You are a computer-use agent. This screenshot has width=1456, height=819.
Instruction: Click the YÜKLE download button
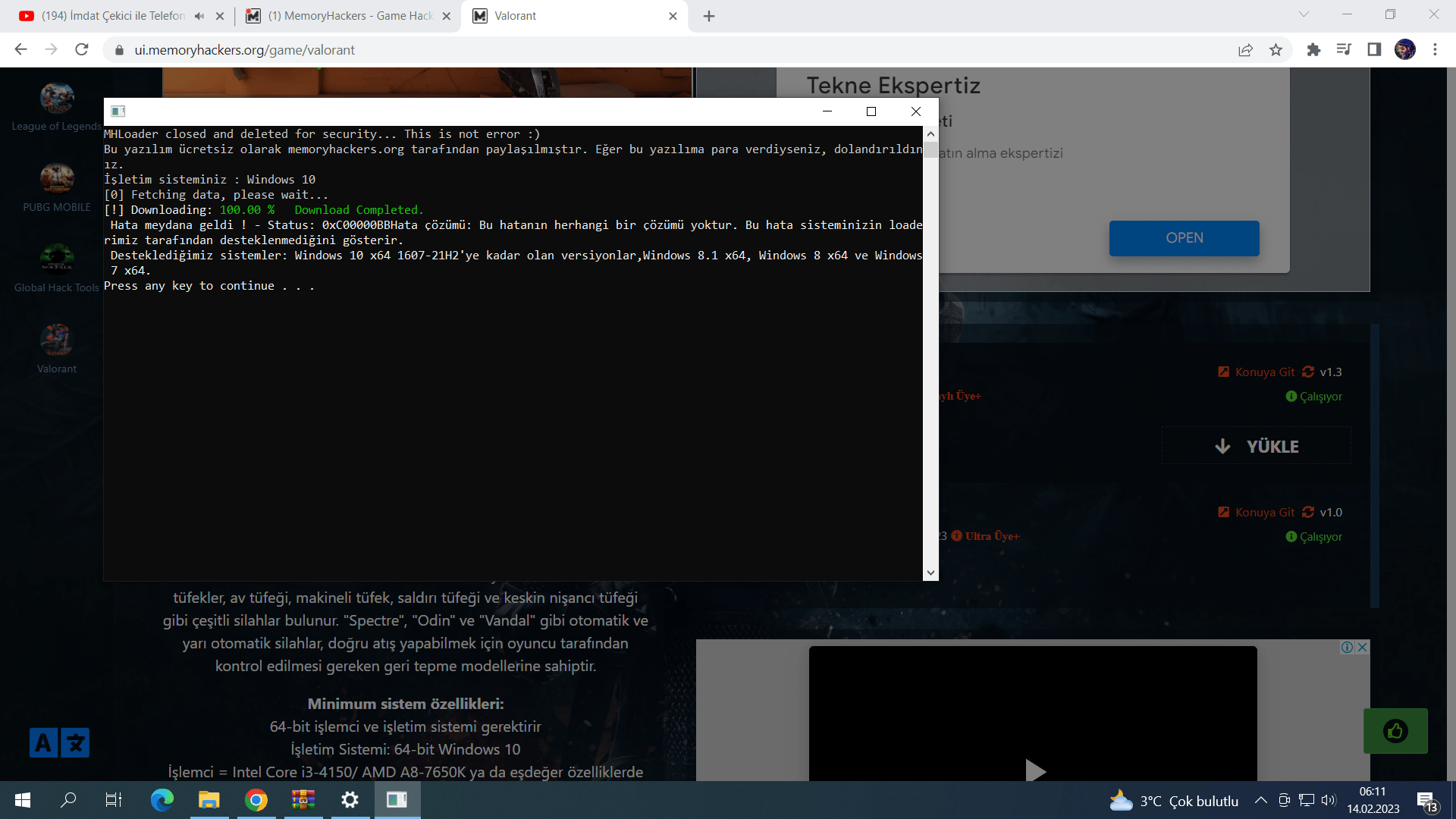click(x=1257, y=446)
